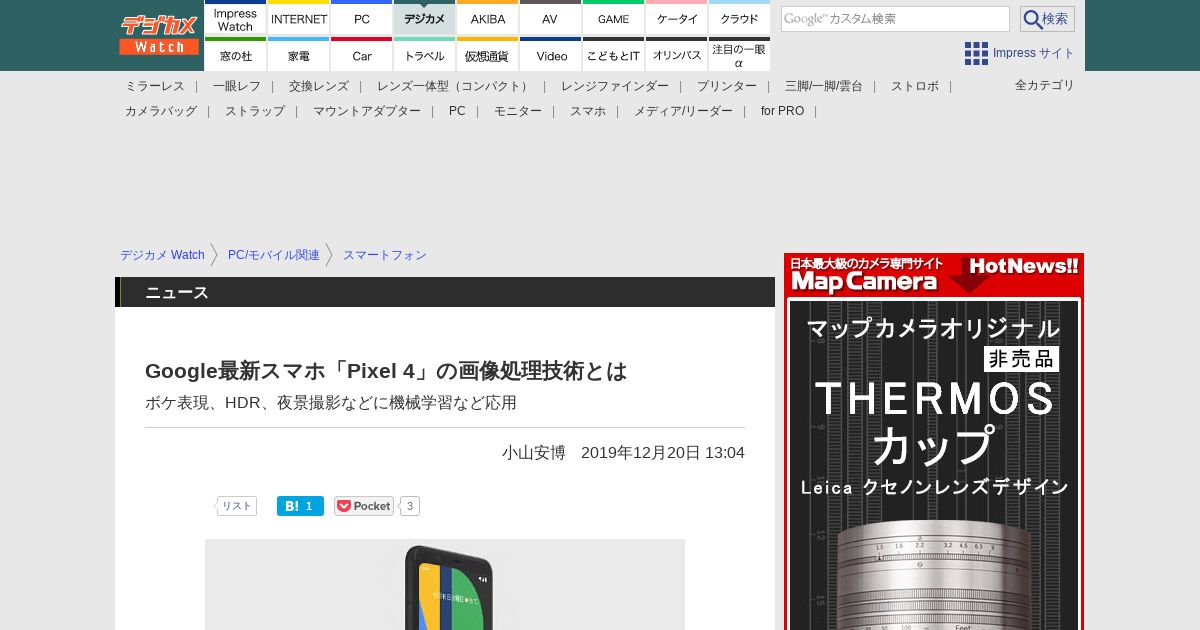Go to the 一眼レフ category

coord(237,86)
